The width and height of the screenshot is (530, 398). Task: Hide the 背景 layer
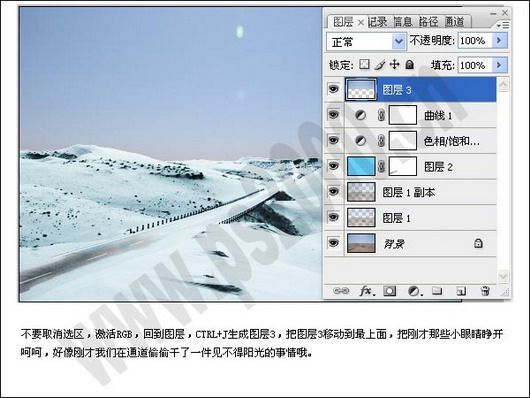tap(334, 243)
